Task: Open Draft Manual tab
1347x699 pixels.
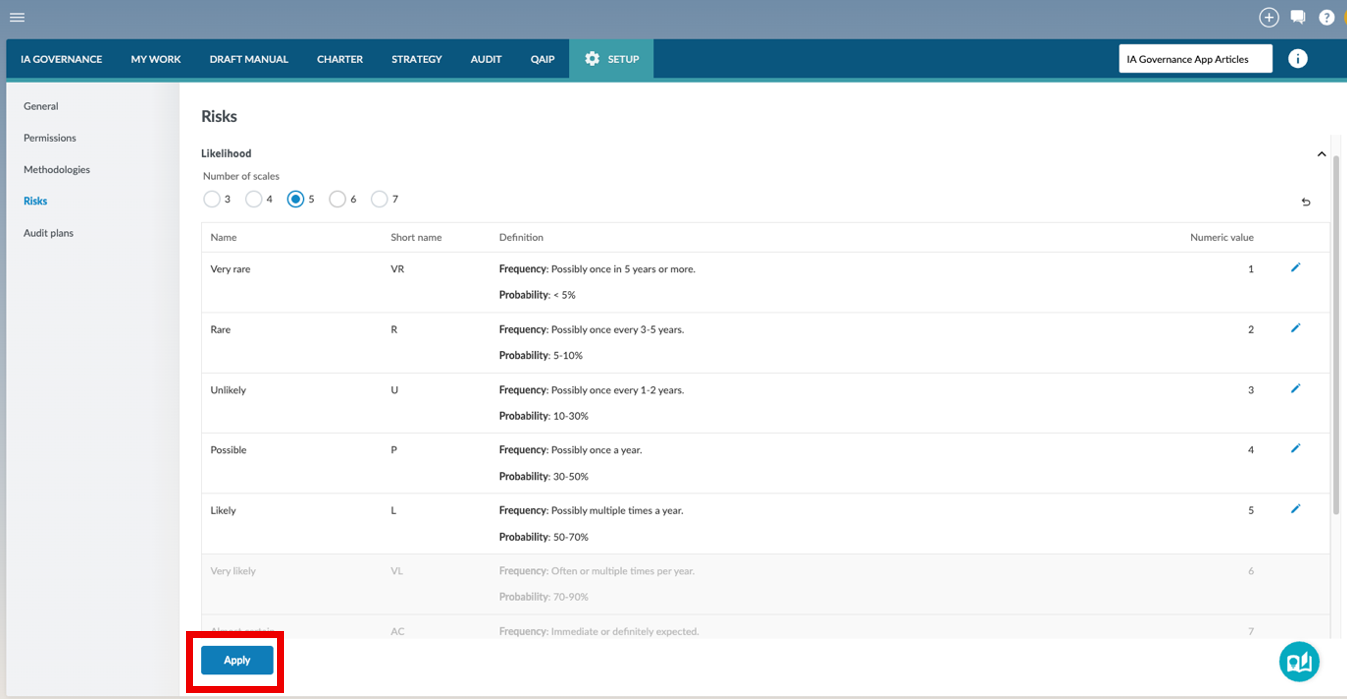Action: (249, 59)
